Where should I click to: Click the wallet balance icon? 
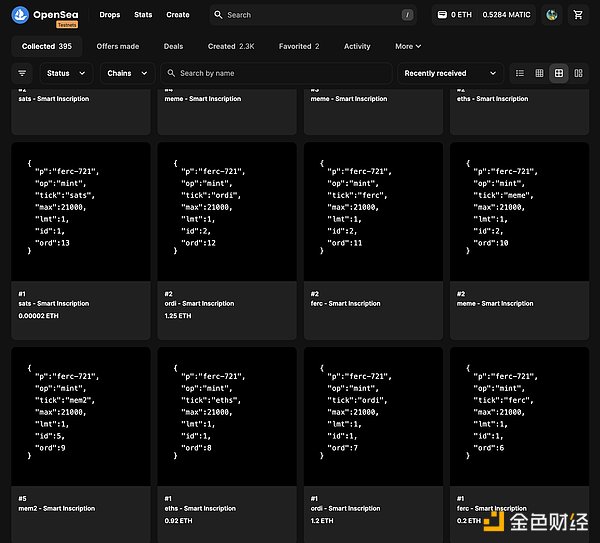pos(443,15)
